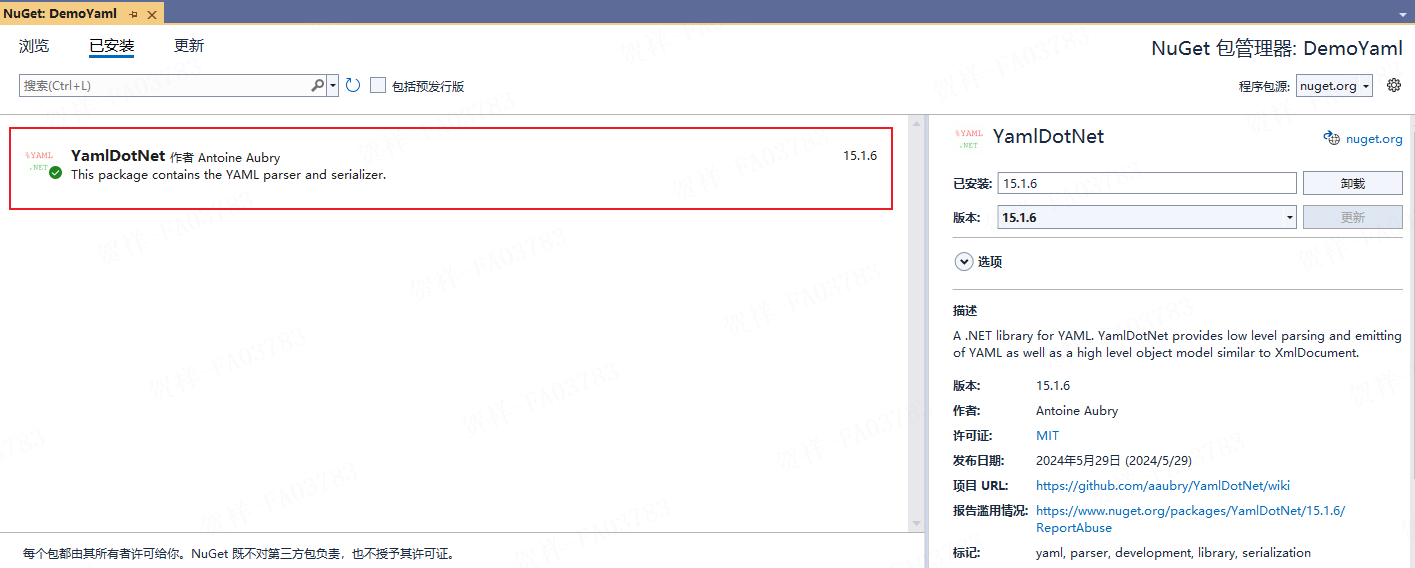Expand the 选项 options section

[964, 262]
